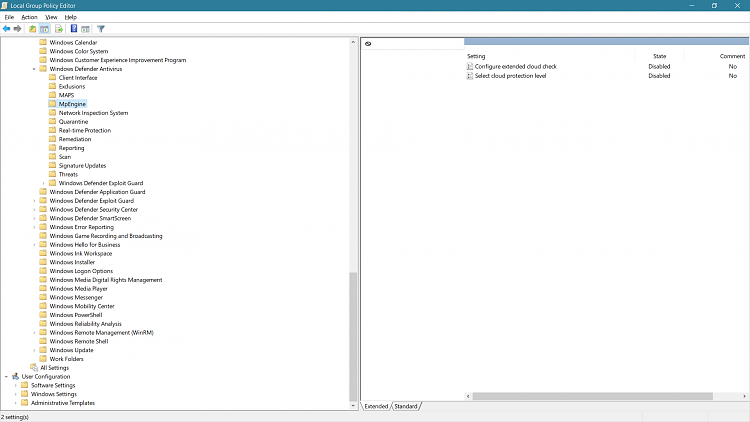Click the Work Folders folder icon
750x422 pixels.
point(43,359)
